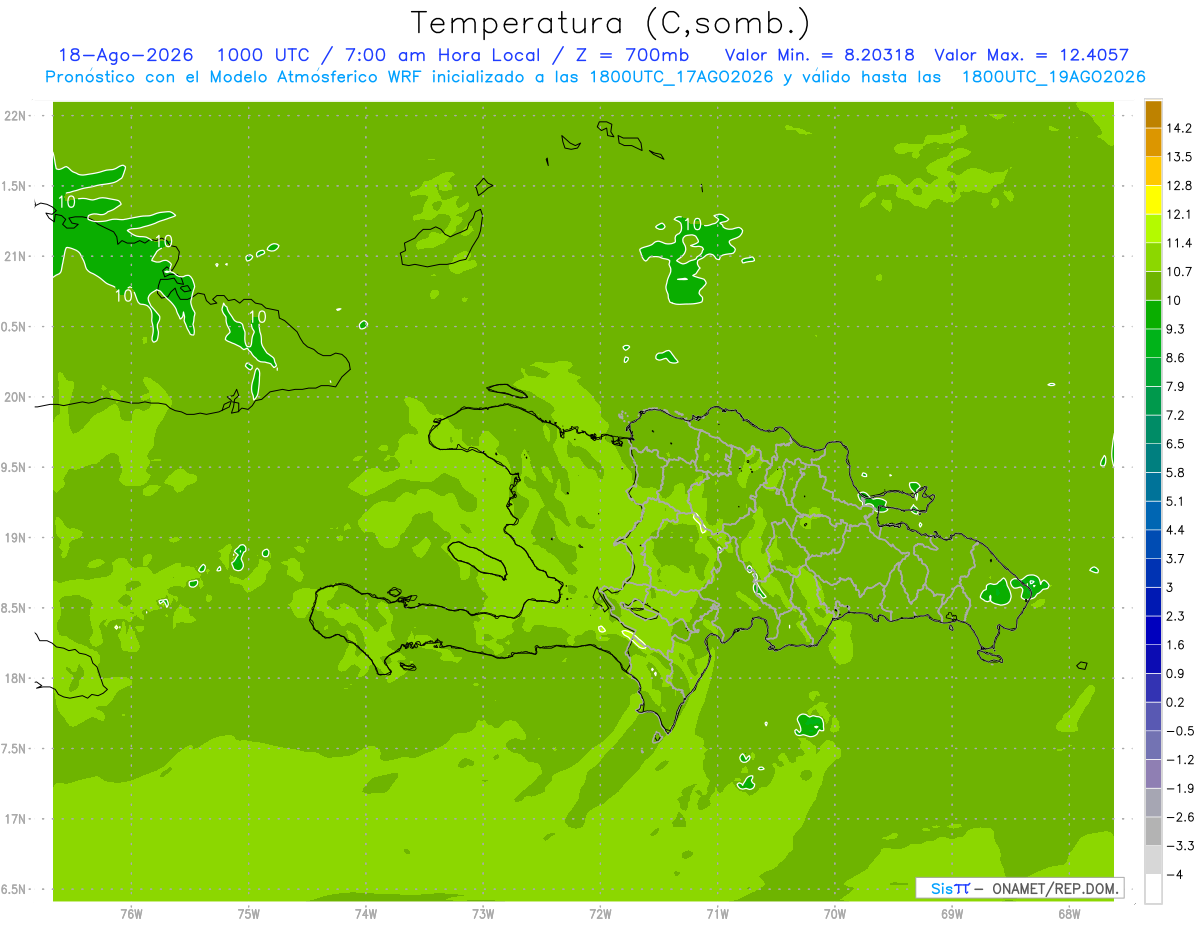
Task: Click legend swatch between 0.9 and 1.6
Action: click(1153, 659)
